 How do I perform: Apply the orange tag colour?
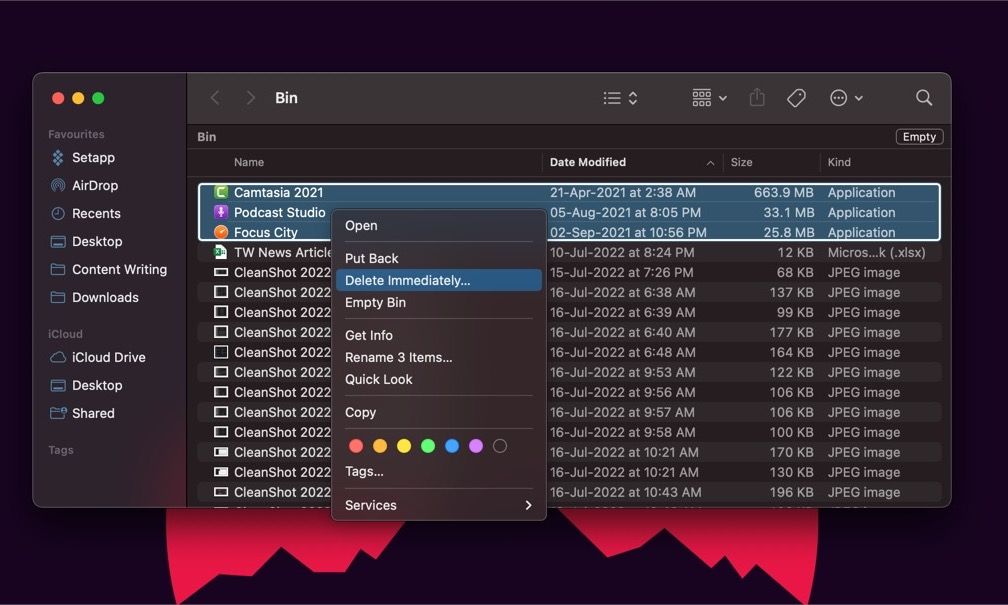(380, 446)
